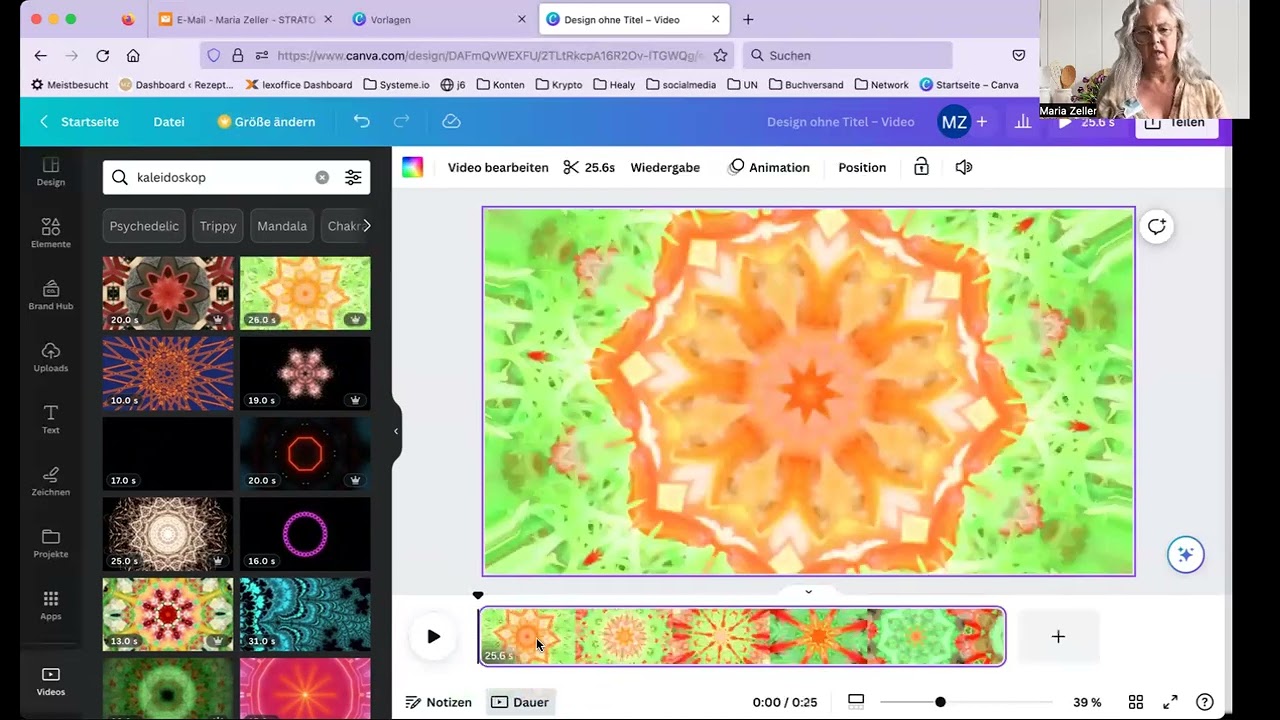Select the 26.0 s orange green kaleidoscope video
Image resolution: width=1280 pixels, height=720 pixels.
click(x=305, y=293)
